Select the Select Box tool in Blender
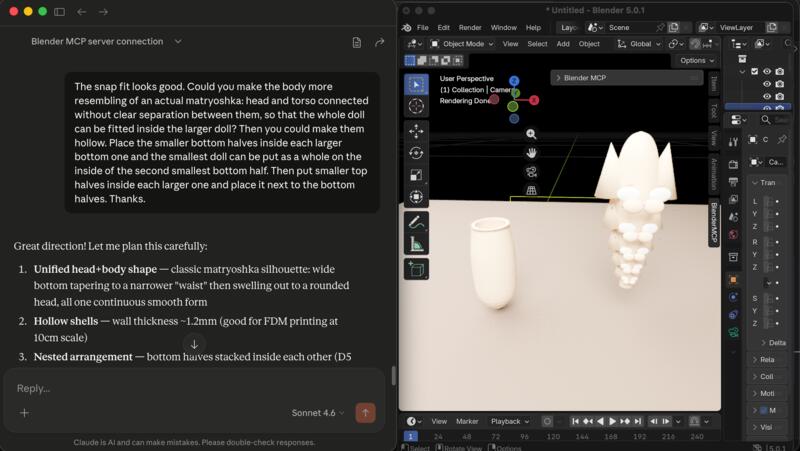This screenshot has width=800, height=451. tap(416, 84)
